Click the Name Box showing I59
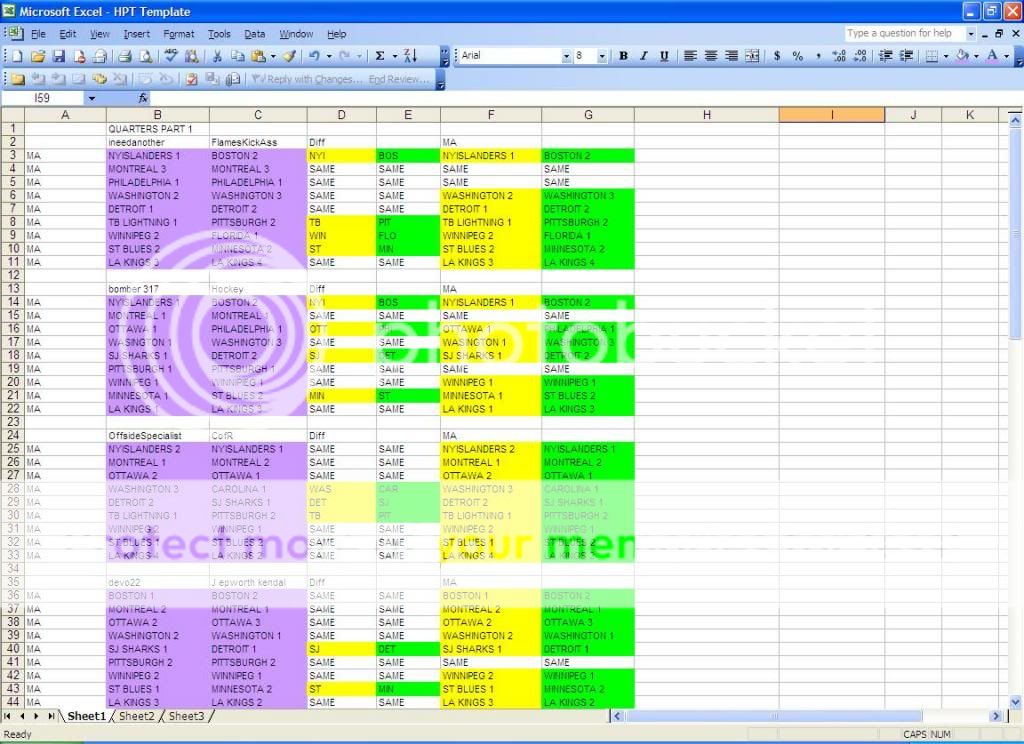 [x=43, y=98]
